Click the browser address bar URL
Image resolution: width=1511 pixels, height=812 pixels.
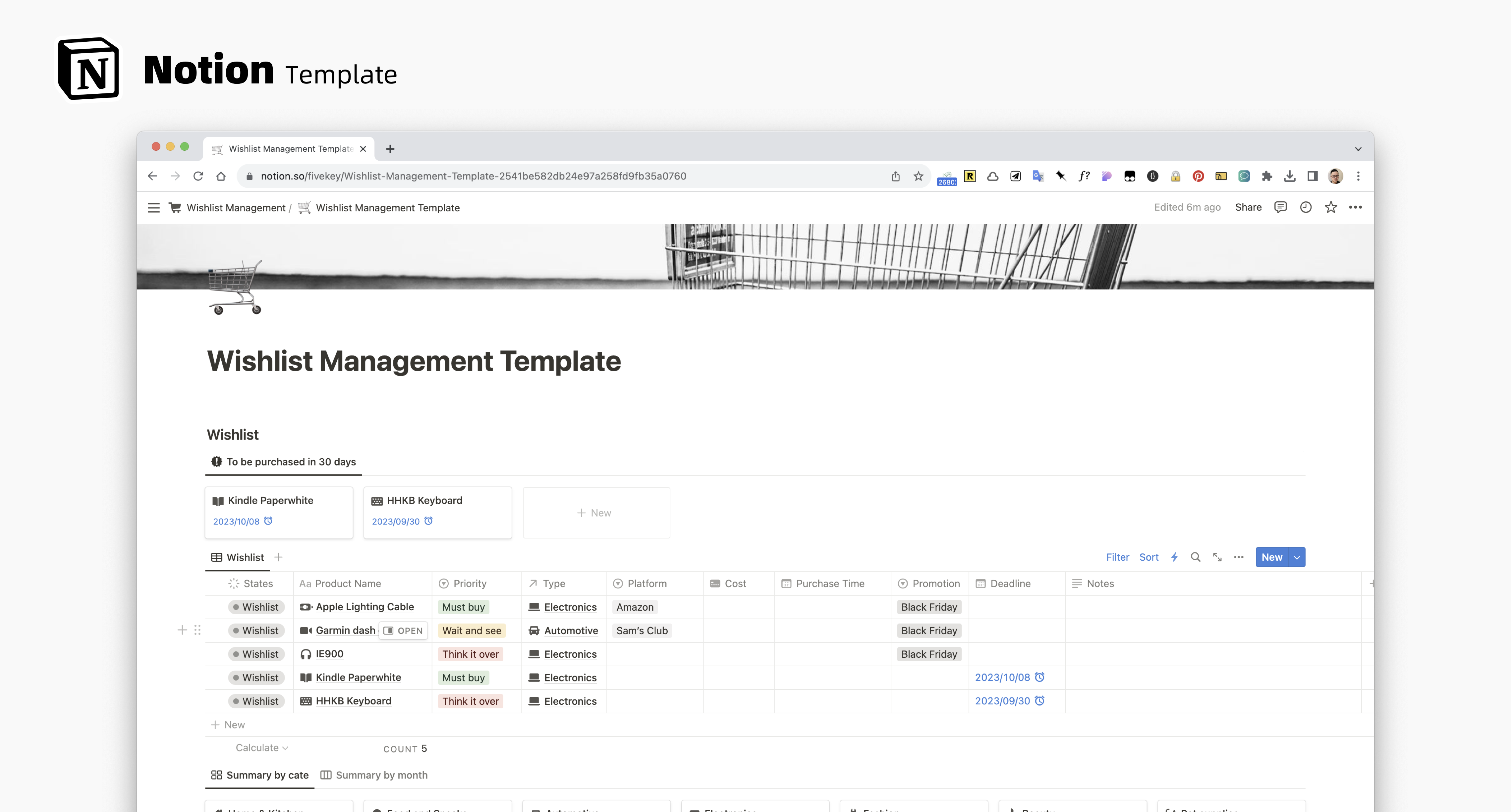pyautogui.click(x=473, y=176)
